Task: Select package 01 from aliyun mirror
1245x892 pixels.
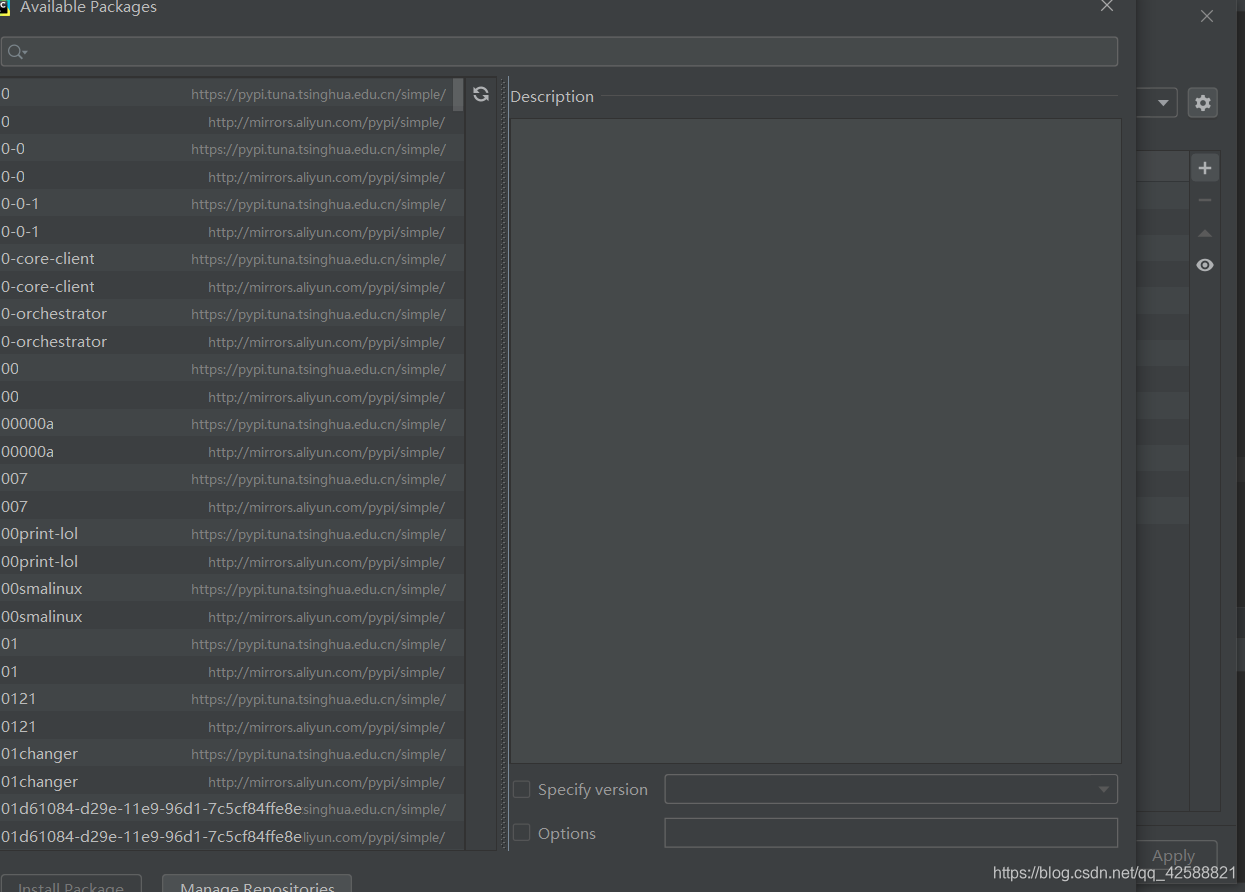Action: tap(226, 672)
